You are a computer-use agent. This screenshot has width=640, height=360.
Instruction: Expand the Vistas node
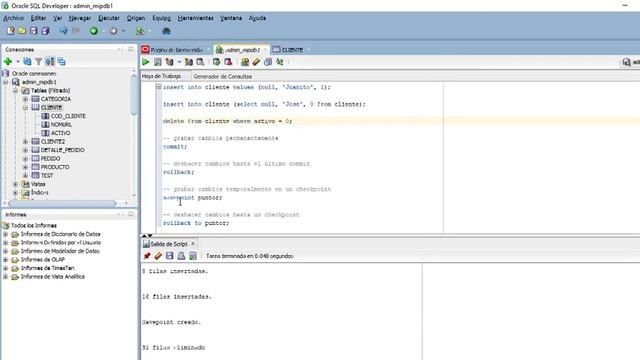click(16, 184)
